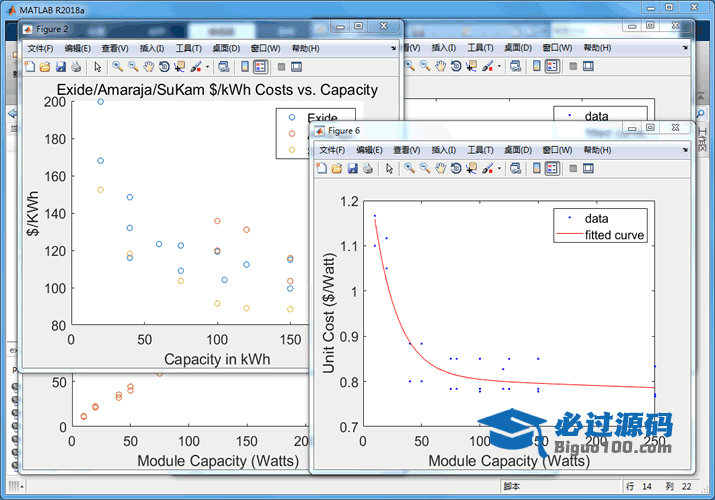Viewport: 715px width, 500px height.
Task: Open 桌面(D) menu in Figure 2
Action: [x=226, y=48]
